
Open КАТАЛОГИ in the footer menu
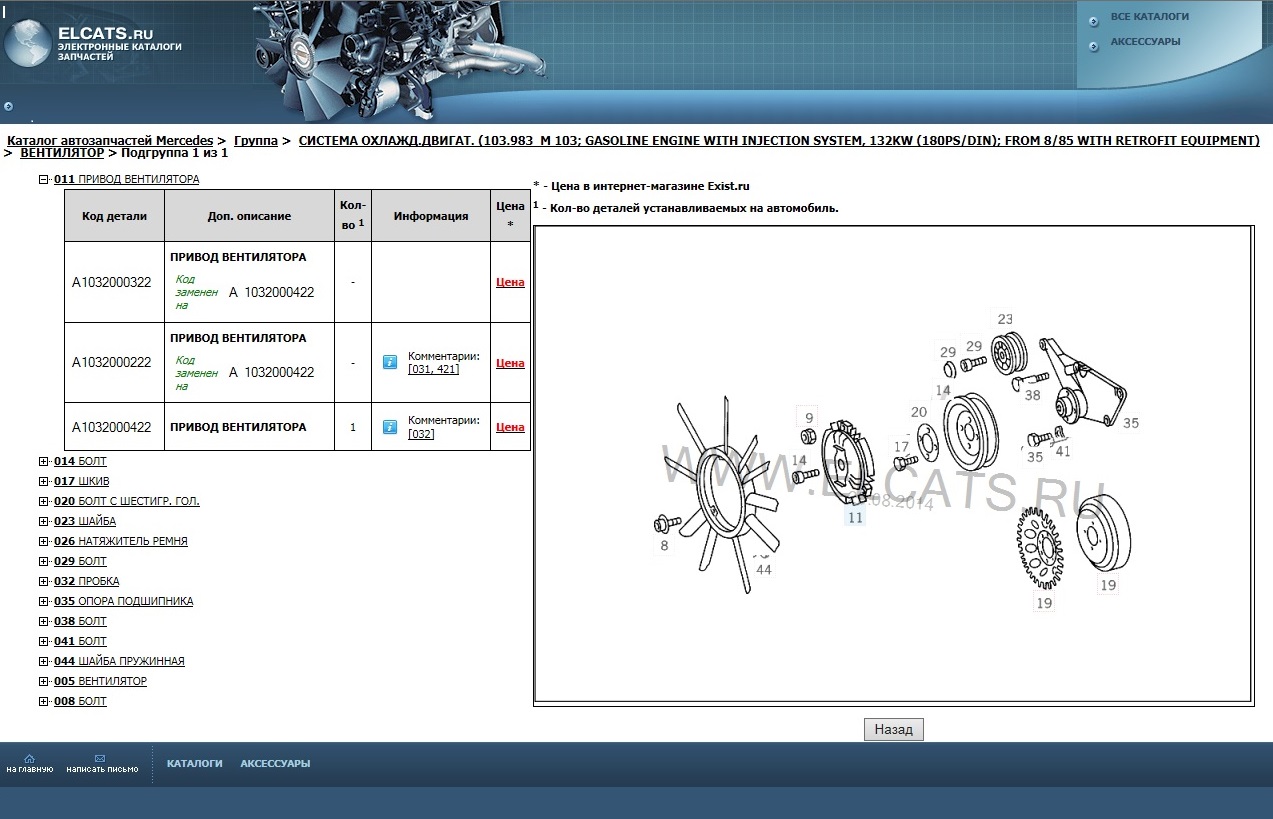coord(194,764)
